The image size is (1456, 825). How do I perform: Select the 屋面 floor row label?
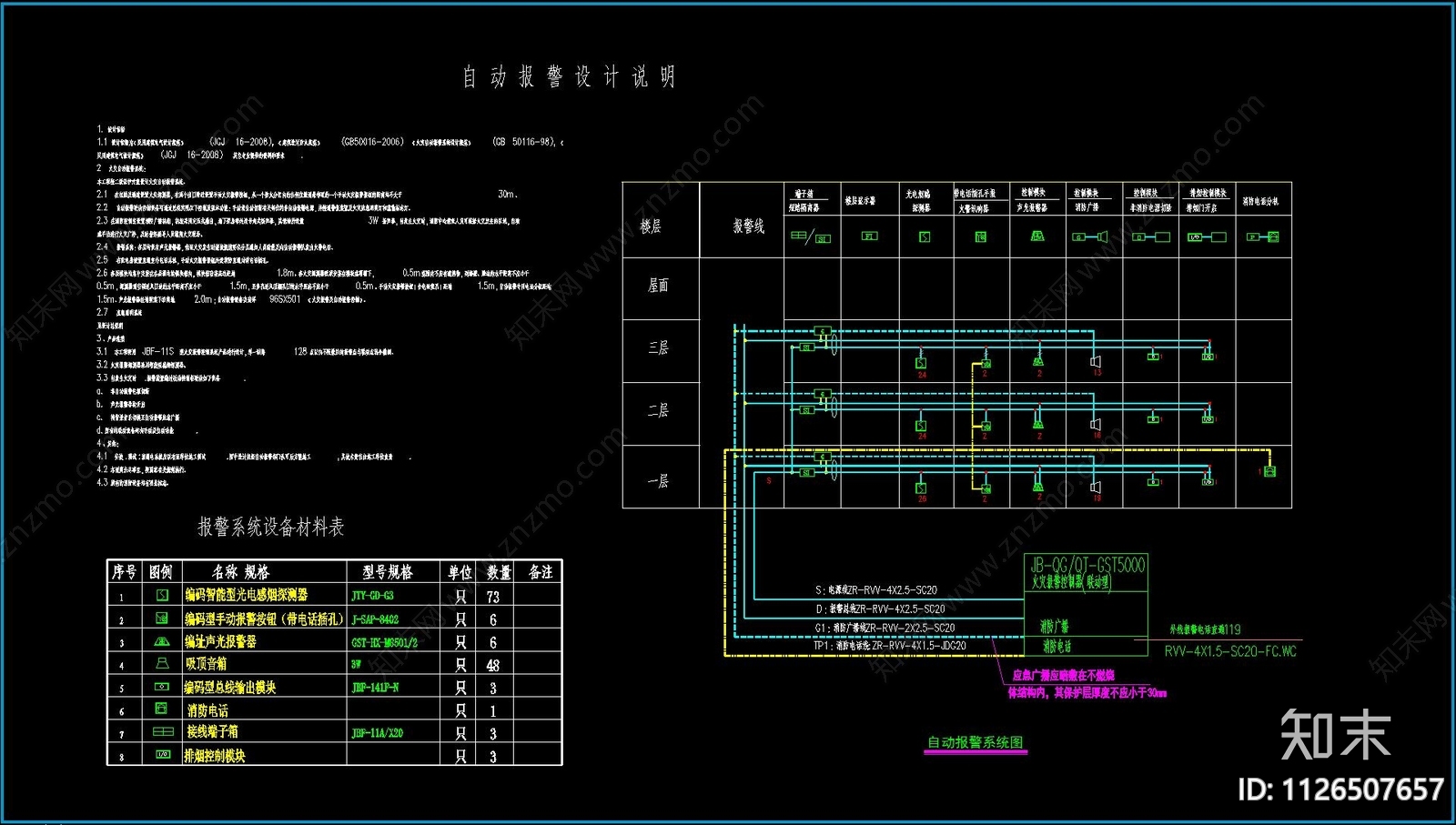click(659, 286)
